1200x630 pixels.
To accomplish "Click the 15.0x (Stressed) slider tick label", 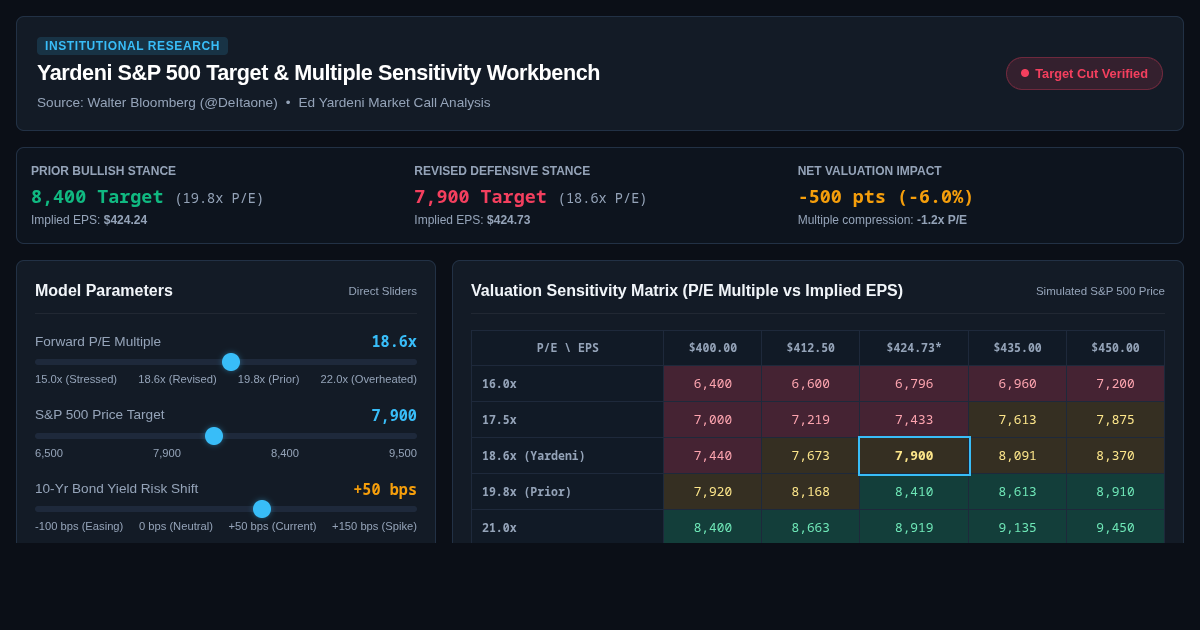I will [x=76, y=379].
